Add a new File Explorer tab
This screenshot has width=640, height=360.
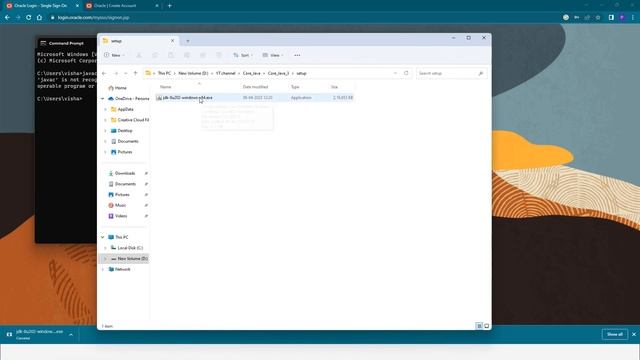[x=188, y=41]
